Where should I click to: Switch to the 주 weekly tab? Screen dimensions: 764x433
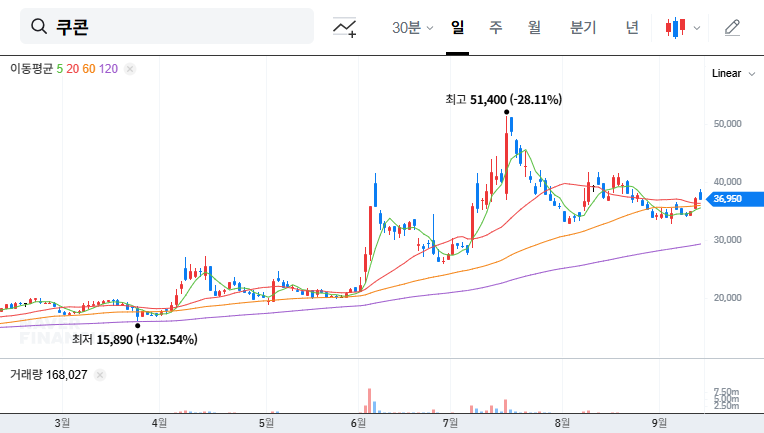(496, 27)
